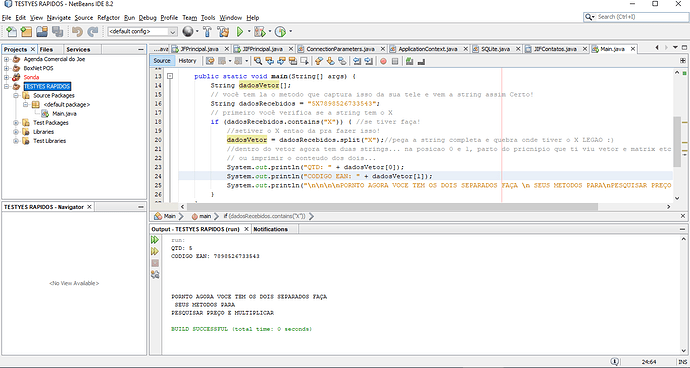Viewport: 690px width, 368px height.
Task: Expand the Test Packages node
Action: click(x=16, y=123)
